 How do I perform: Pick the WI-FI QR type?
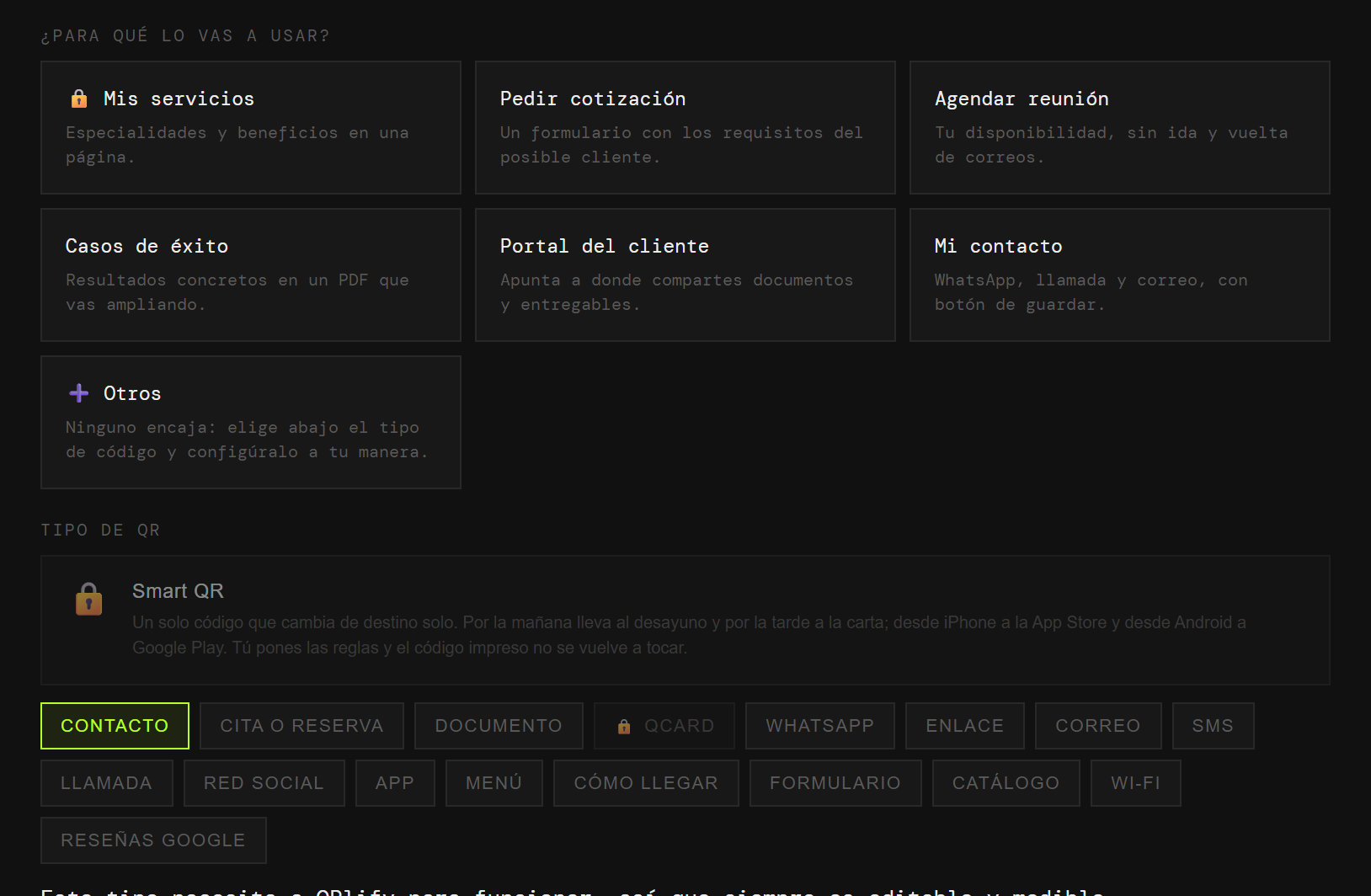(x=1136, y=783)
